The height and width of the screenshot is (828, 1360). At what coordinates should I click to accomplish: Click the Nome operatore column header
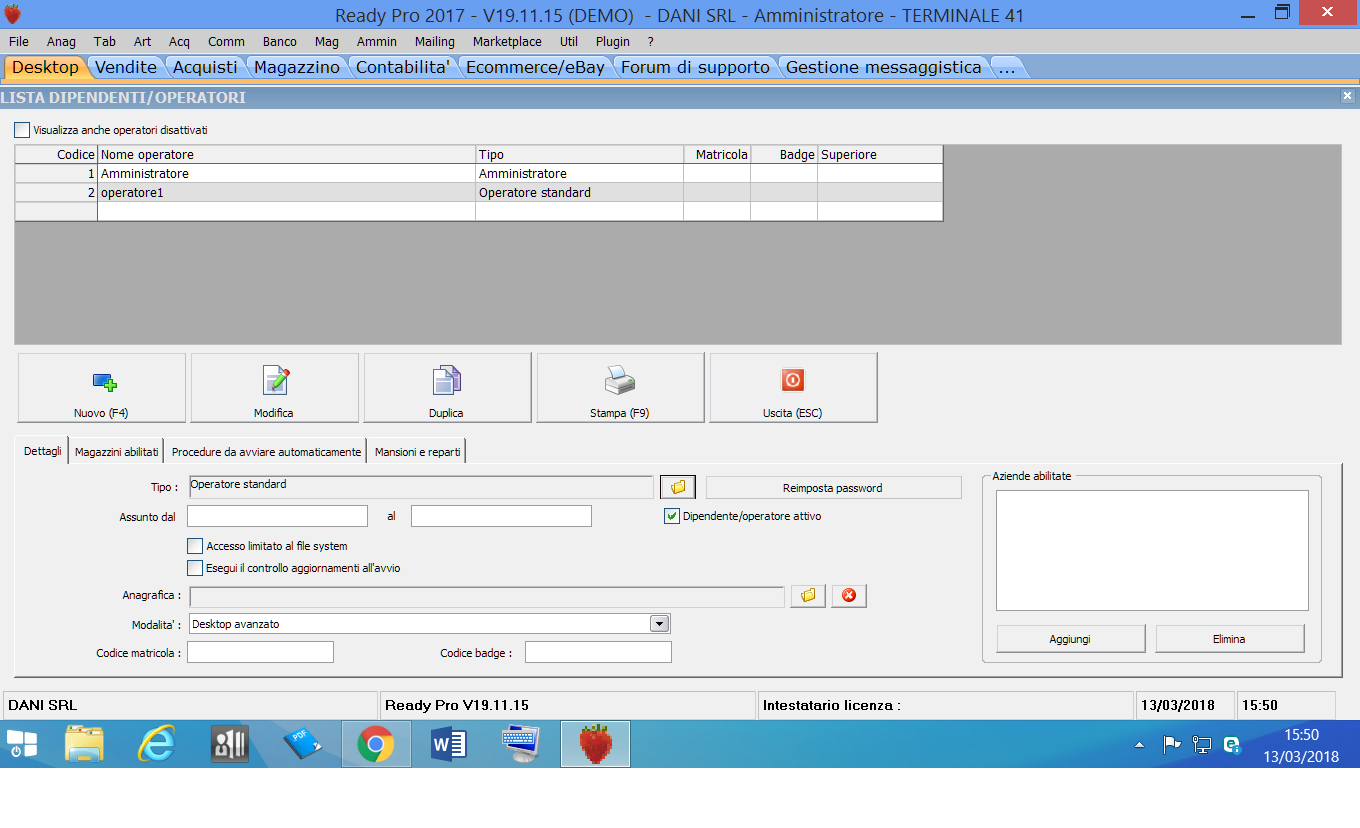pos(286,155)
